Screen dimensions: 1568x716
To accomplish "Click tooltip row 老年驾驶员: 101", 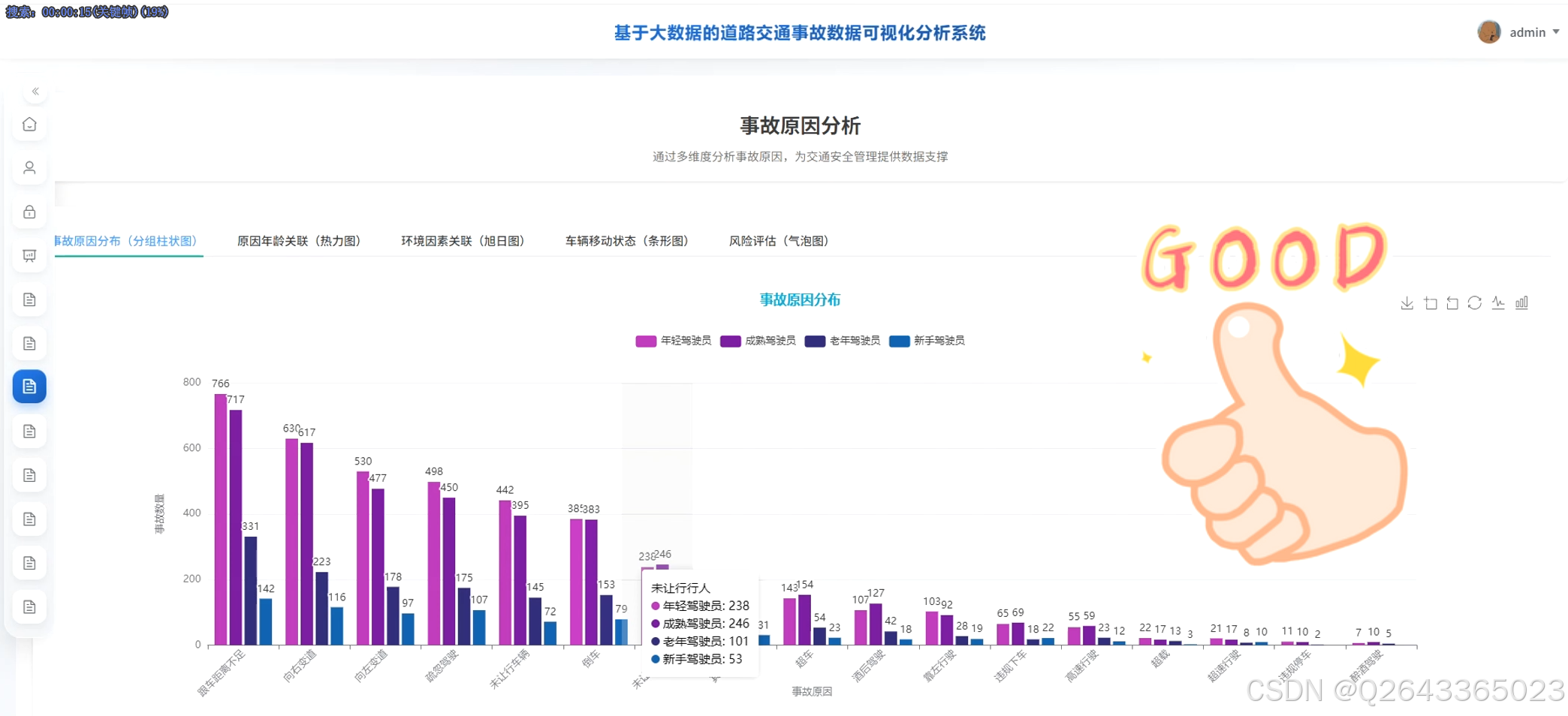I will 700,642.
